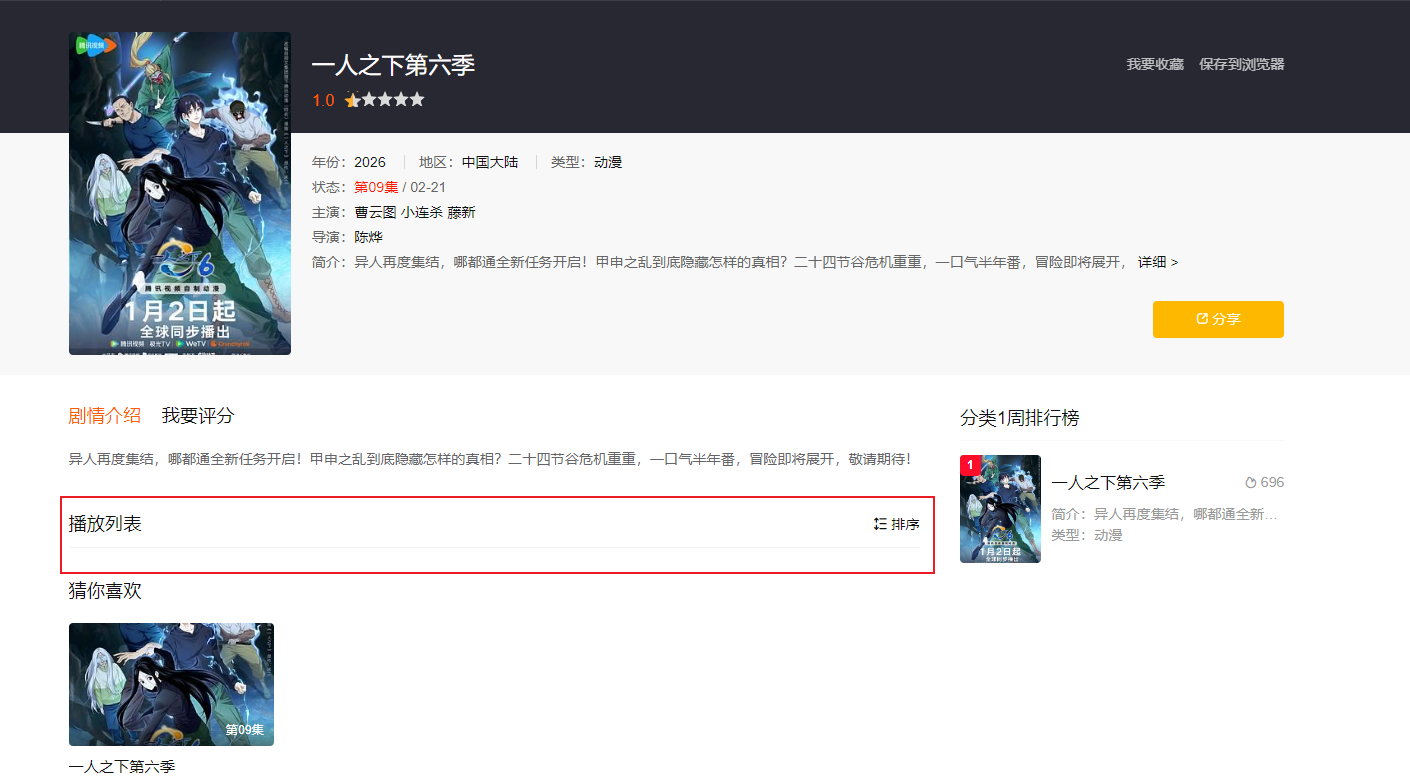
Task: Click actor 小连杀
Action: (422, 212)
